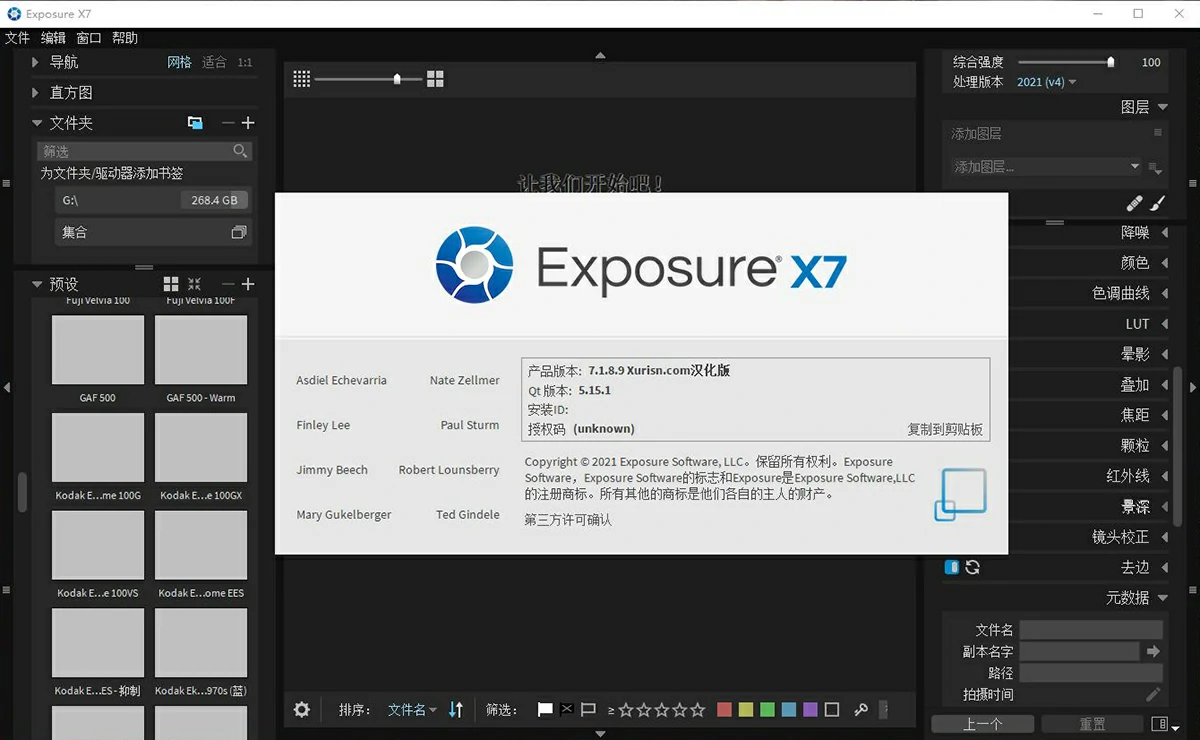The image size is (1200, 740).
Task: Open the 处理版本 2021 (v4) dropdown
Action: [x=1046, y=82]
